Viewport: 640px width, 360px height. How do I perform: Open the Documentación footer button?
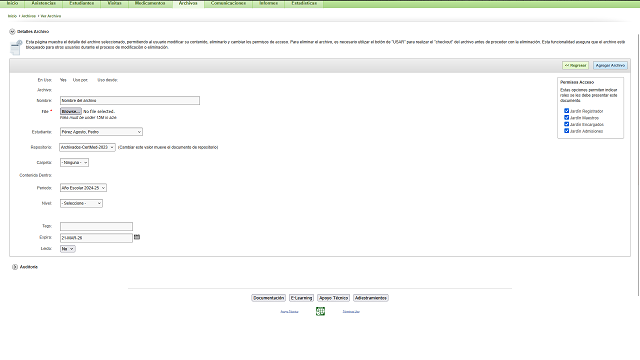click(269, 298)
